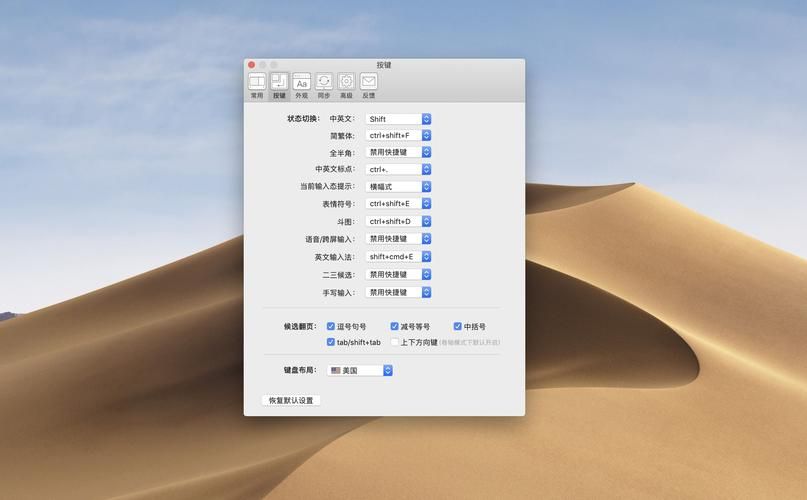This screenshot has width=807, height=500.
Task: Open the 英文输入法 shift+cmd+E dropdown
Action: (398, 256)
